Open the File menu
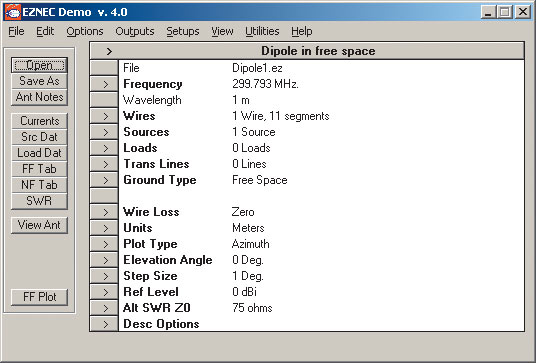The width and height of the screenshot is (536, 363). click(x=16, y=31)
